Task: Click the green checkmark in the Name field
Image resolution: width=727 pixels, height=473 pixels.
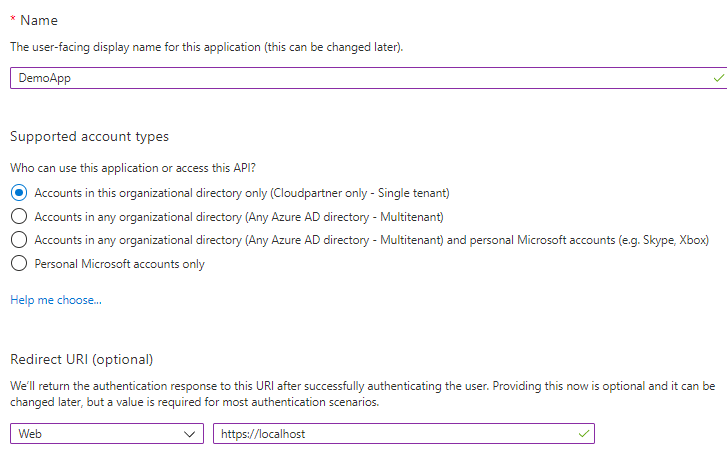Action: tap(718, 78)
